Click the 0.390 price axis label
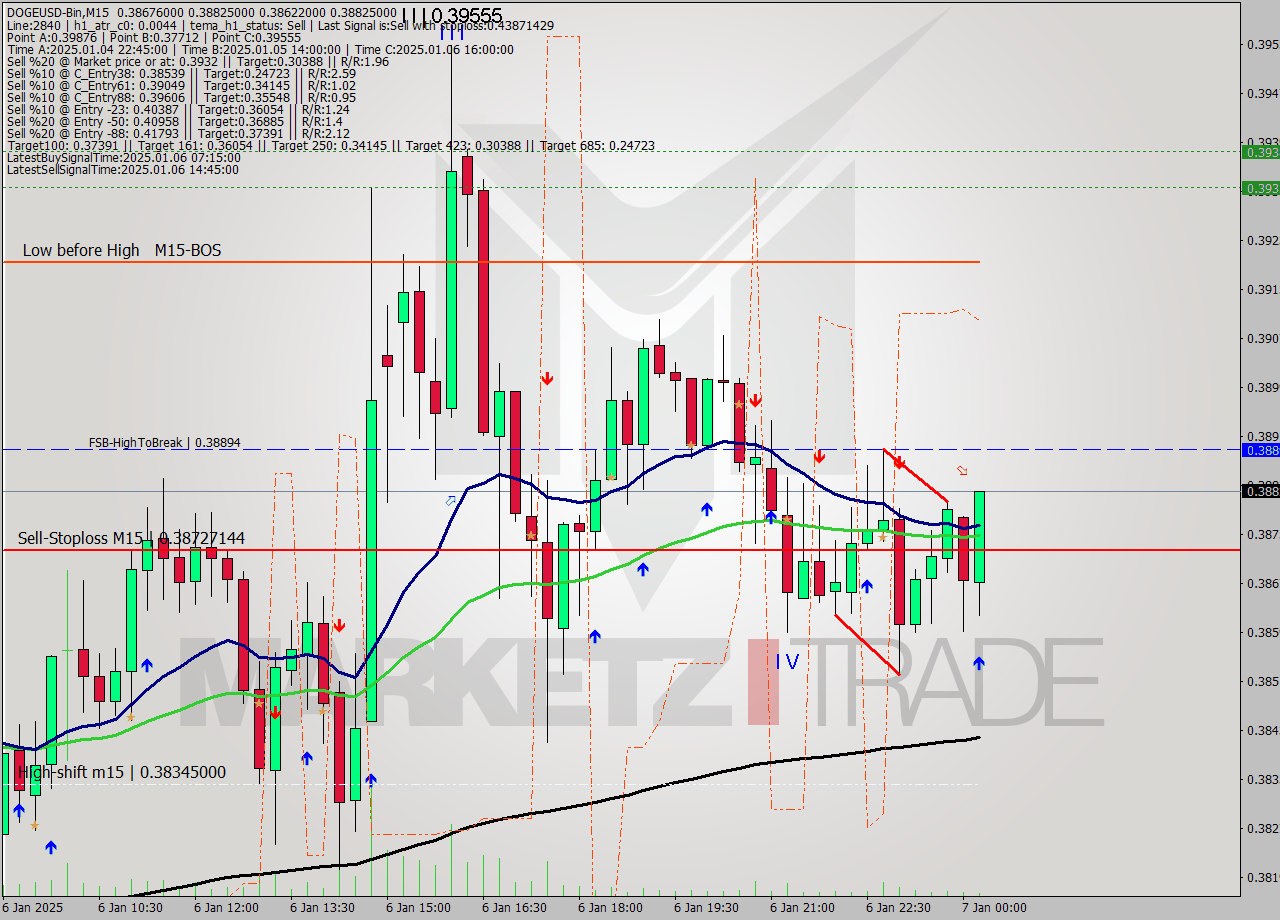The image size is (1280, 920). (1262, 338)
